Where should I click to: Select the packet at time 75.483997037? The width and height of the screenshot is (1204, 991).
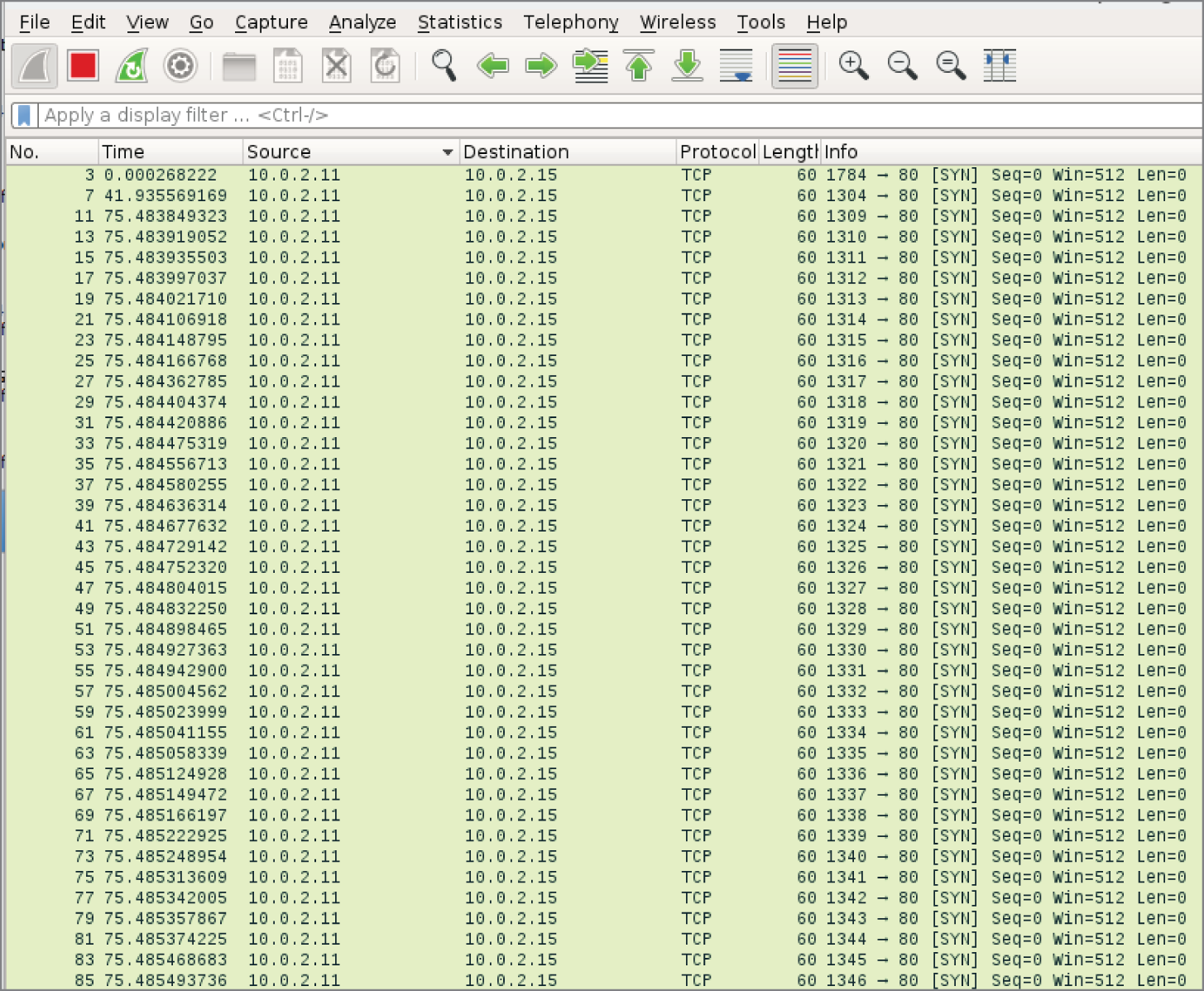coord(604,278)
